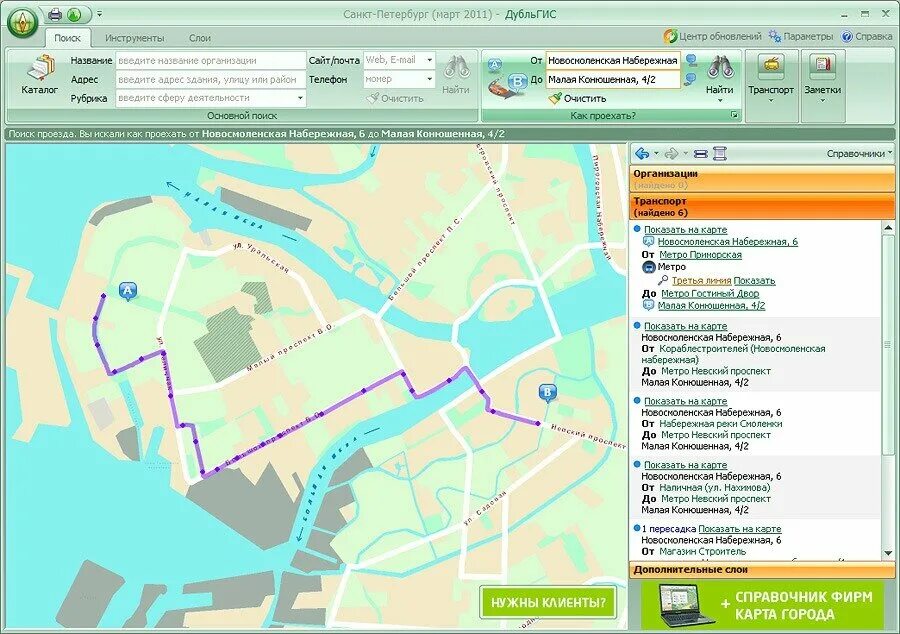This screenshot has height=634, width=900.
Task: Show Наличная (ул. Нахимова) route on map
Action: 685,465
